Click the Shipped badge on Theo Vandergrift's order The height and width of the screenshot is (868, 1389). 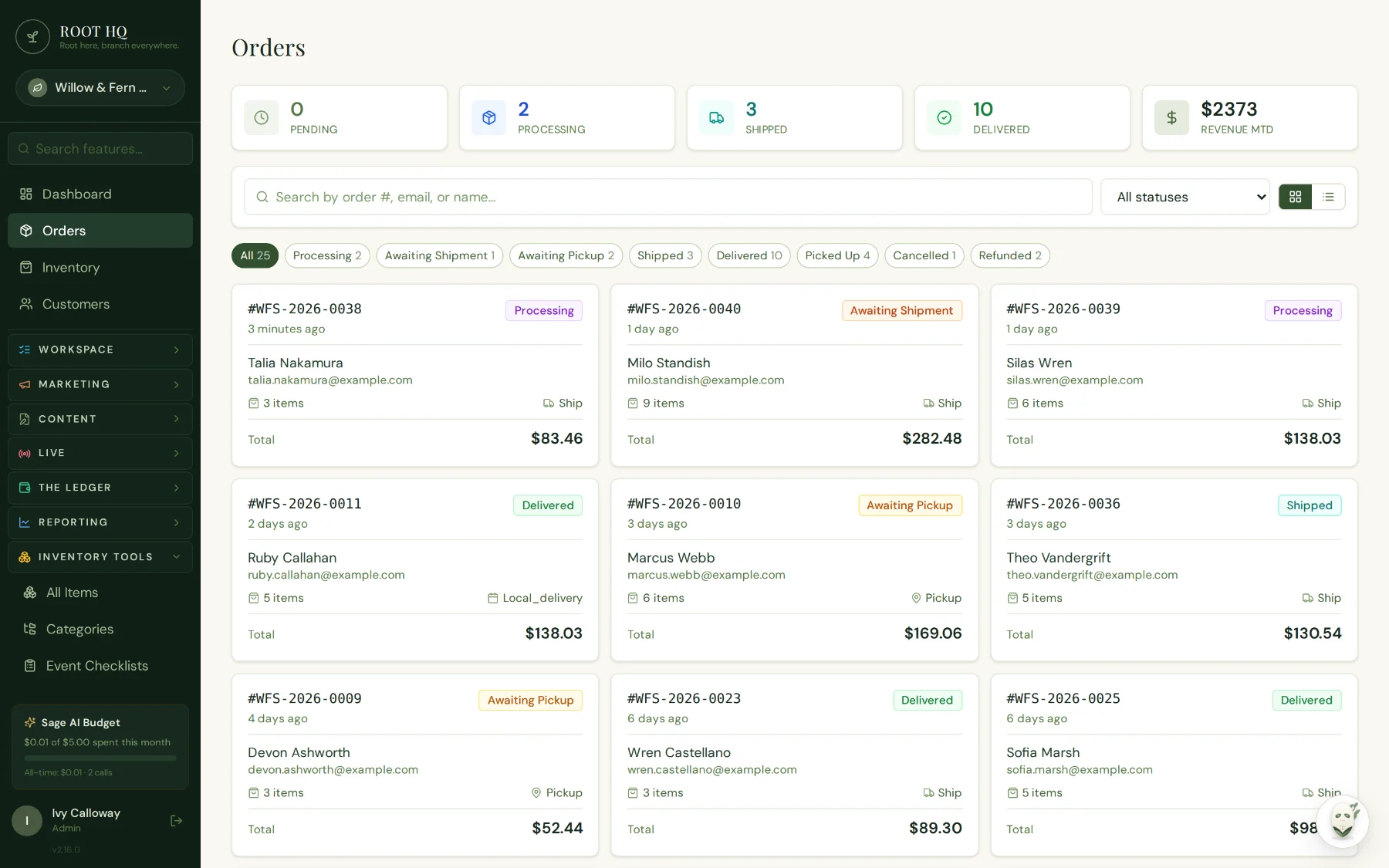pos(1310,506)
